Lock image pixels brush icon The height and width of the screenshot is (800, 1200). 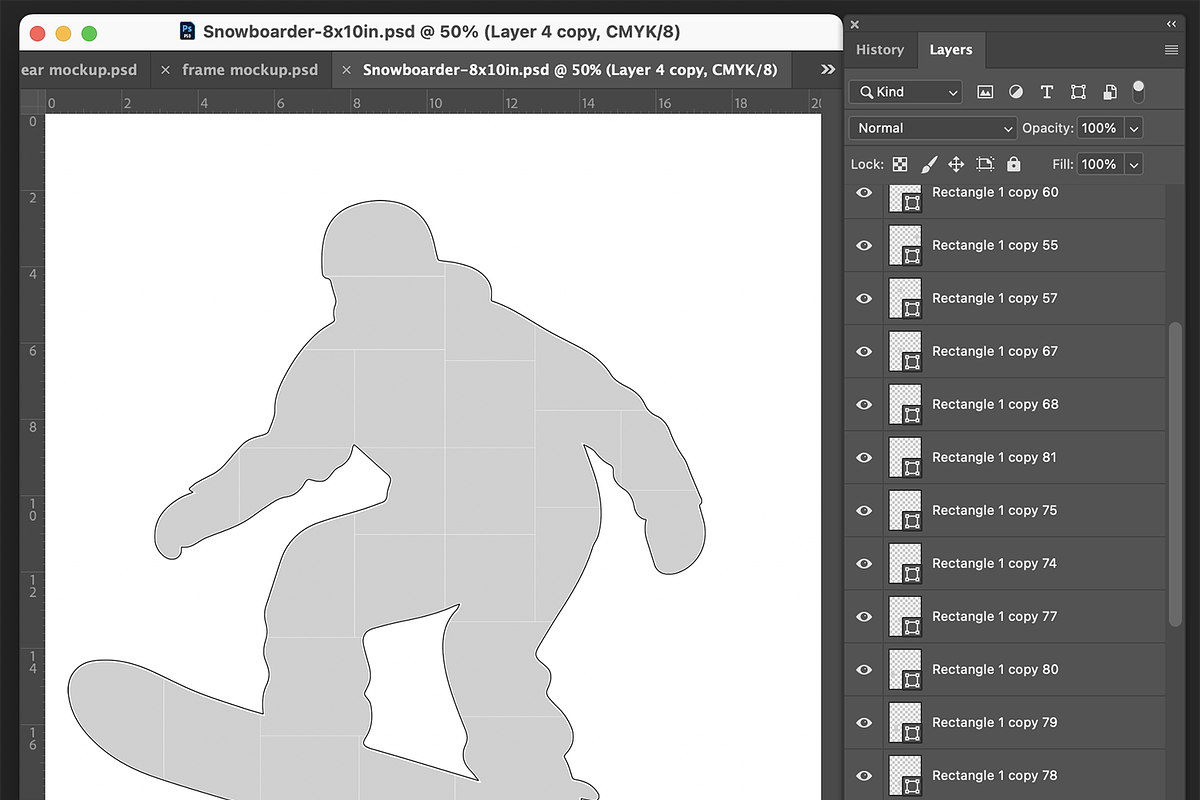click(x=928, y=164)
